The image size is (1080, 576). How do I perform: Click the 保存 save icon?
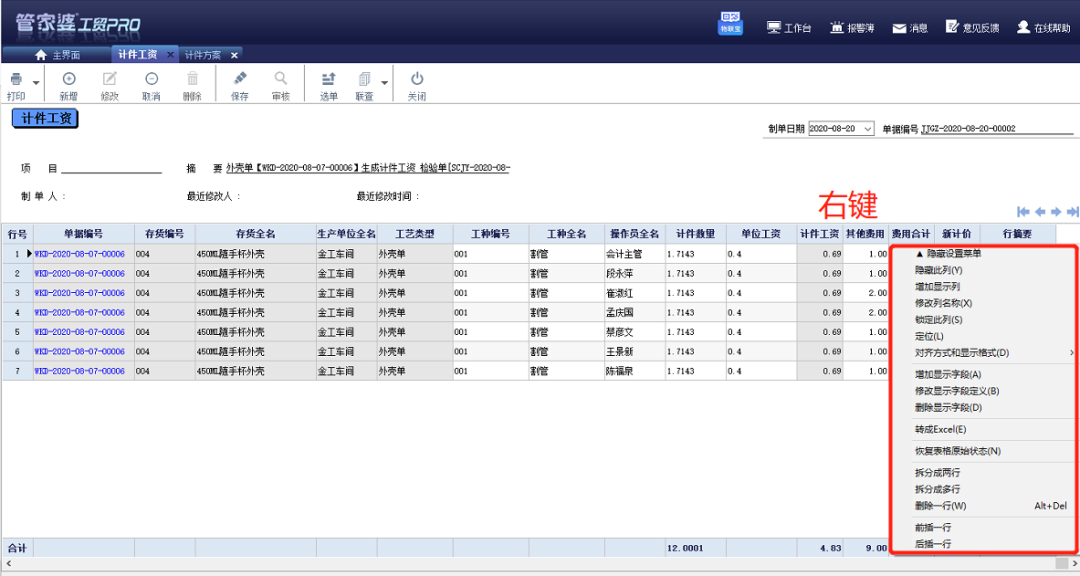coord(240,79)
